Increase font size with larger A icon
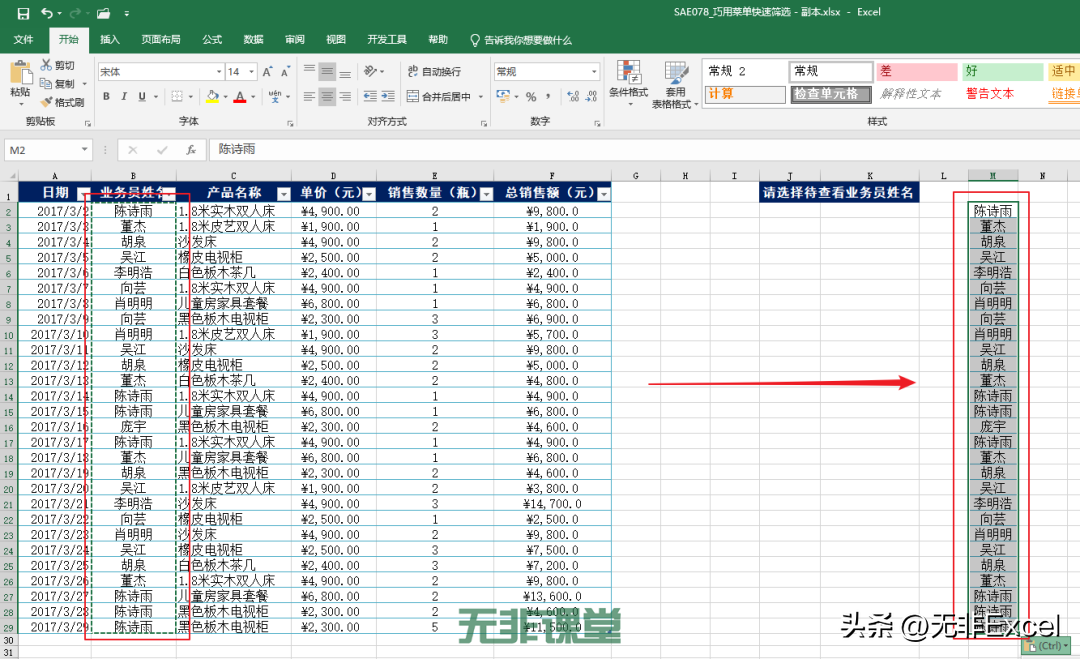1080x659 pixels. coord(267,72)
